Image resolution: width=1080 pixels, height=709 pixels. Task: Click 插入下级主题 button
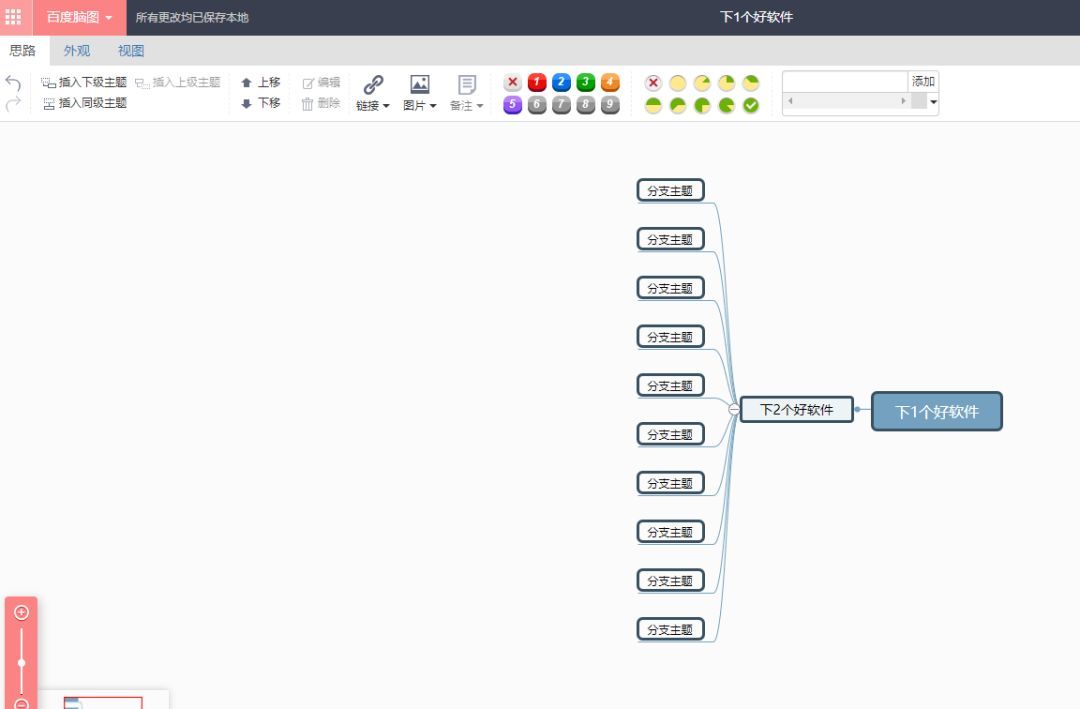click(x=84, y=82)
